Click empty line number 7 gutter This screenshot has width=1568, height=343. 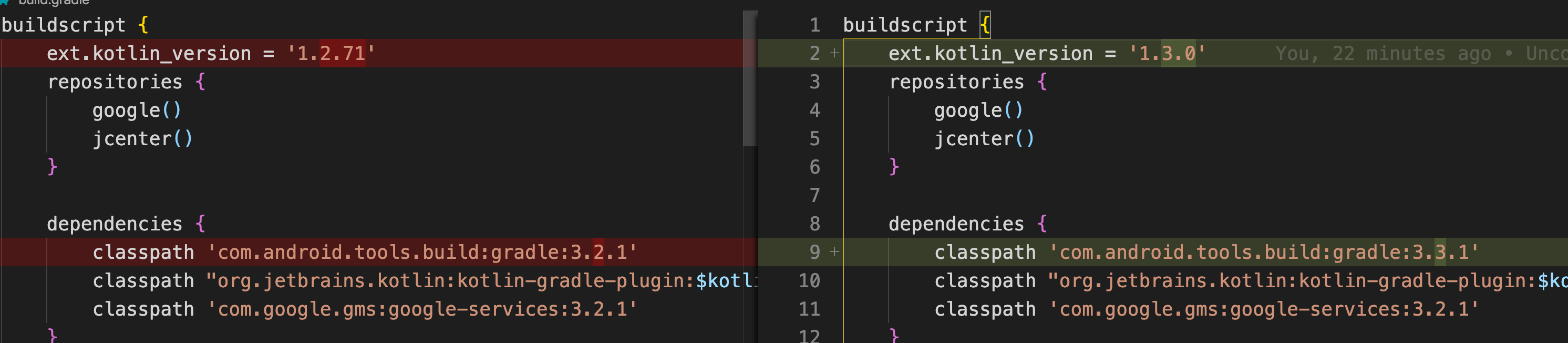[814, 195]
